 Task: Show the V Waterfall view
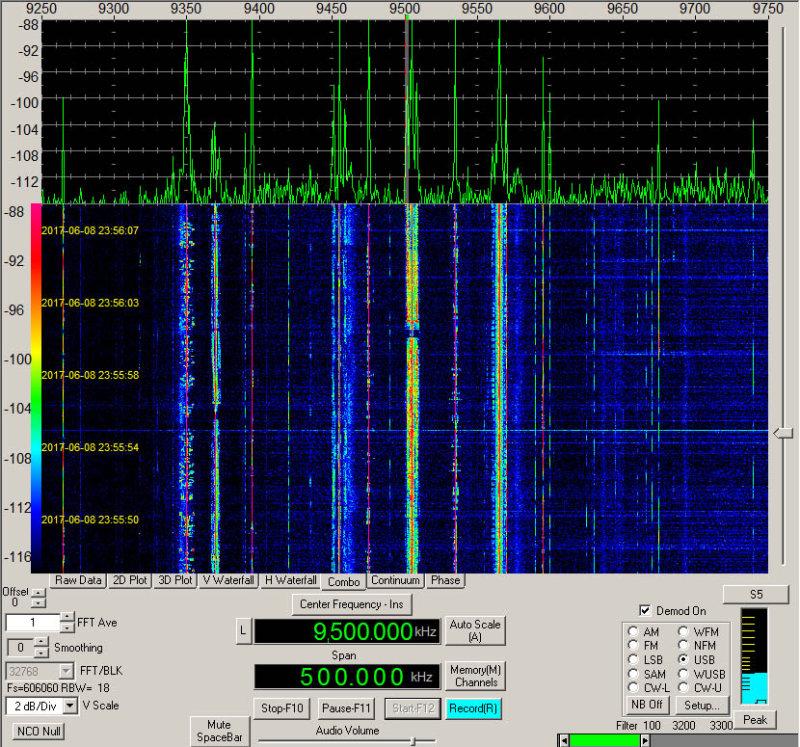[228, 580]
